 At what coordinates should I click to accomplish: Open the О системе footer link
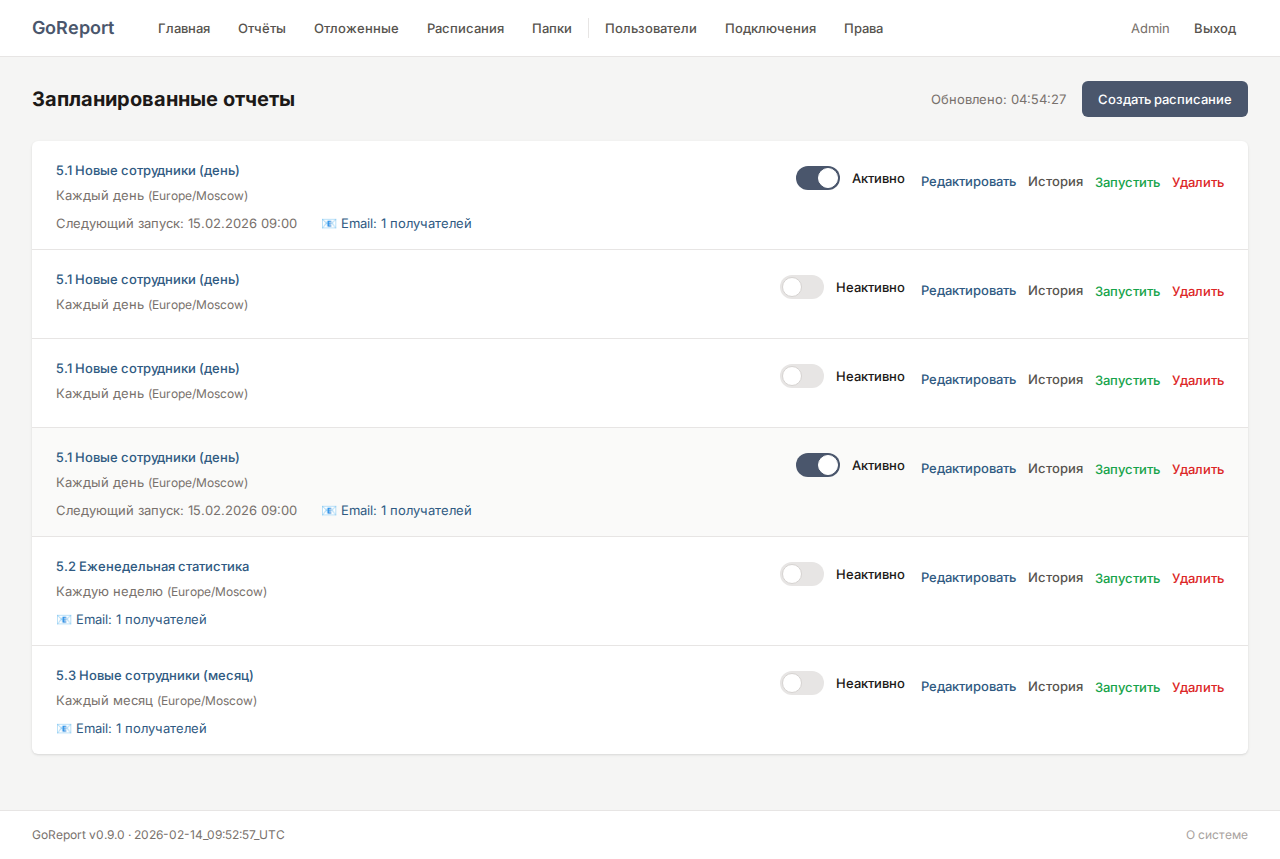point(1216,835)
